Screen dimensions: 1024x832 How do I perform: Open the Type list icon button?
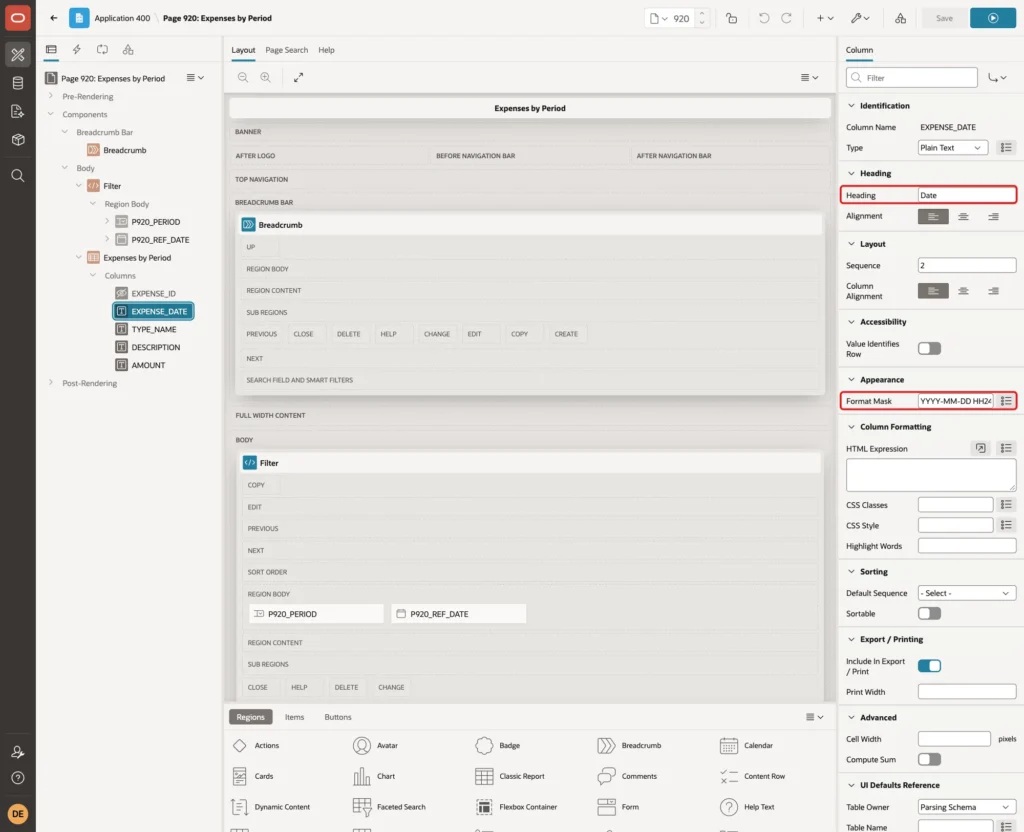click(1006, 148)
